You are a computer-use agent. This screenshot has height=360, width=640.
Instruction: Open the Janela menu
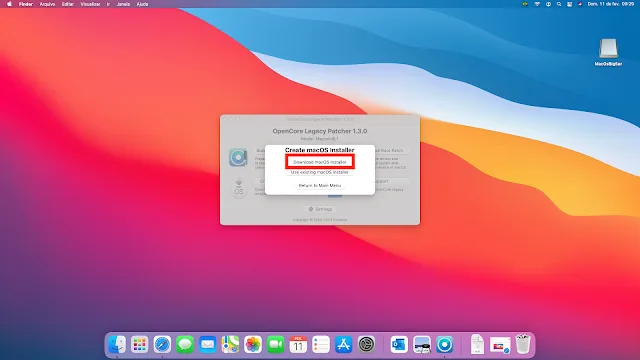[123, 4]
